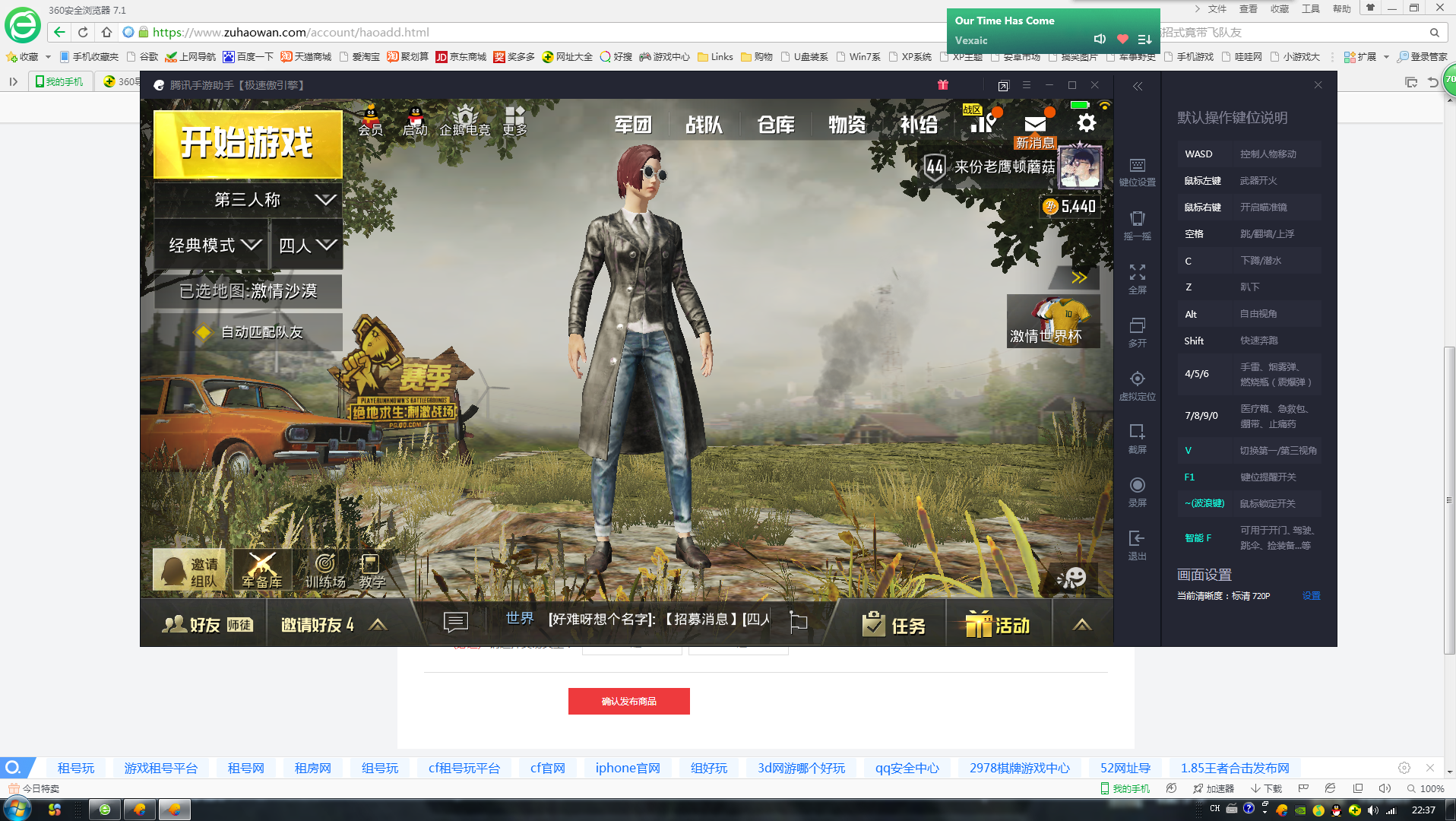Open the music player playlist icon
1456x821 pixels.
[1145, 39]
